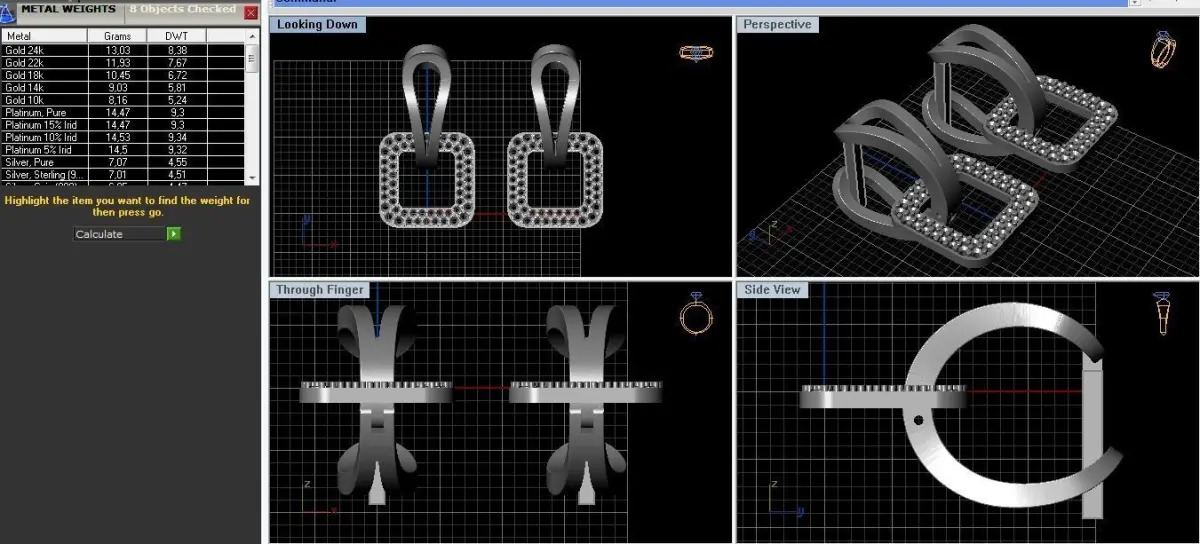Image resolution: width=1200 pixels, height=544 pixels.
Task: Click the perspective ring icon in Perspective viewport
Action: 1163,49
